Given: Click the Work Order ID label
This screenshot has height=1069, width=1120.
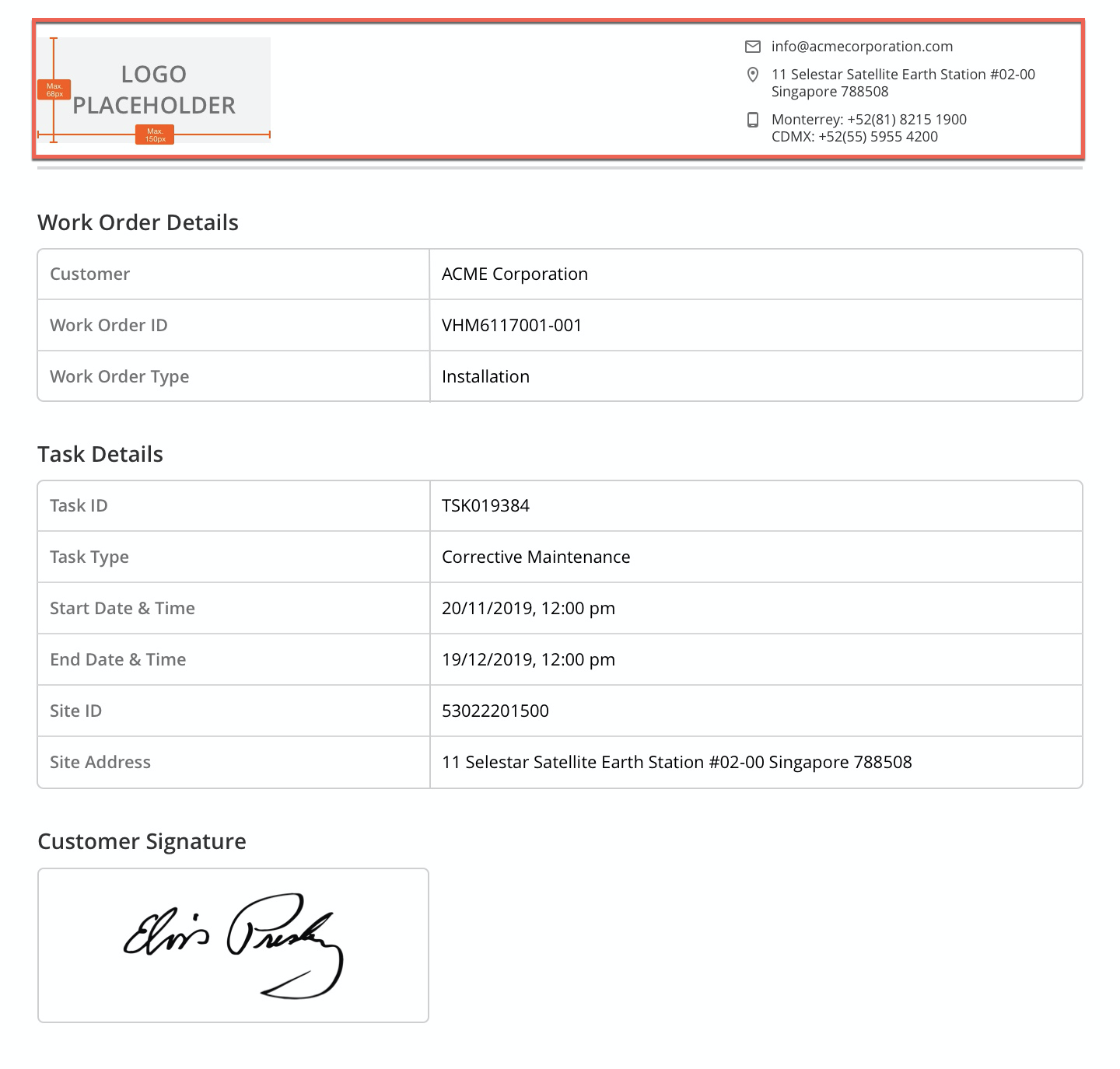Looking at the screenshot, I should click(x=109, y=325).
